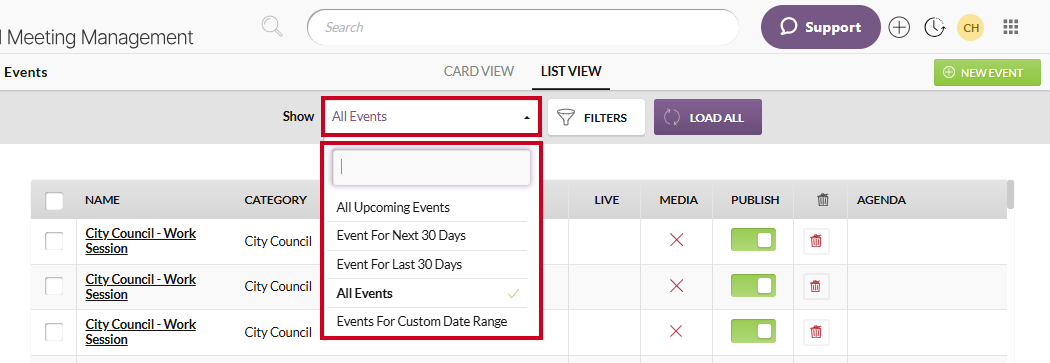This screenshot has width=1050, height=363.
Task: Switch to the List View tab
Action: (x=571, y=71)
